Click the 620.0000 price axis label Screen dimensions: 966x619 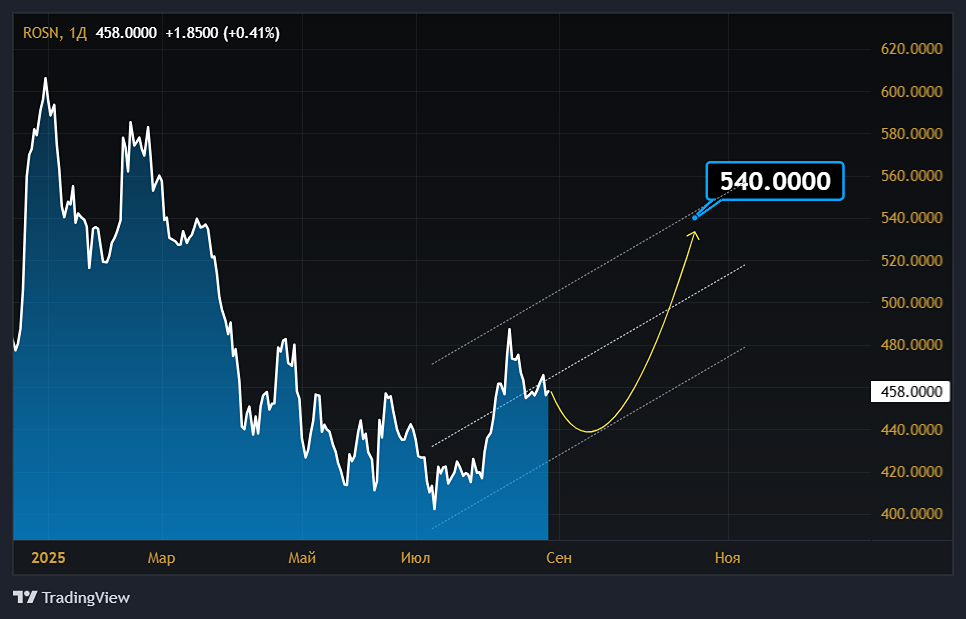pos(911,49)
